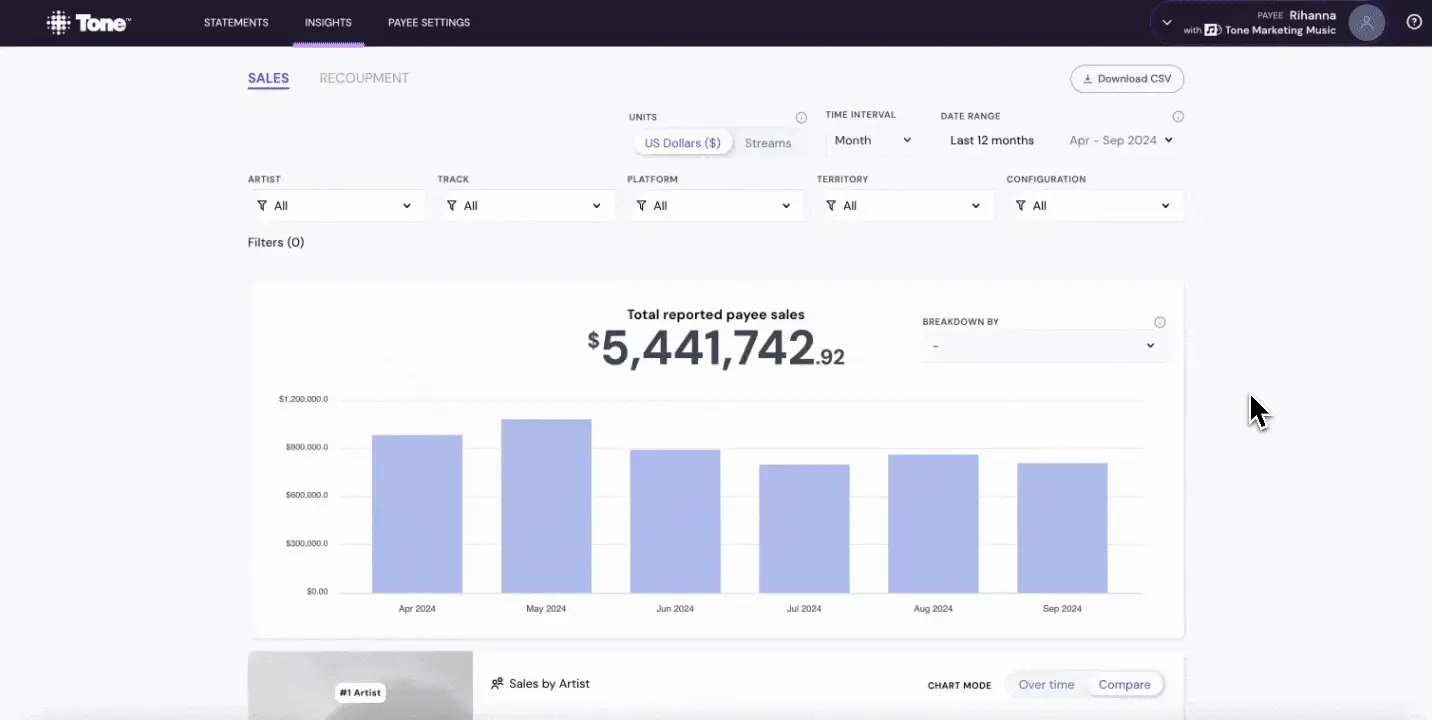
Task: Click the Units info icon
Action: point(801,117)
